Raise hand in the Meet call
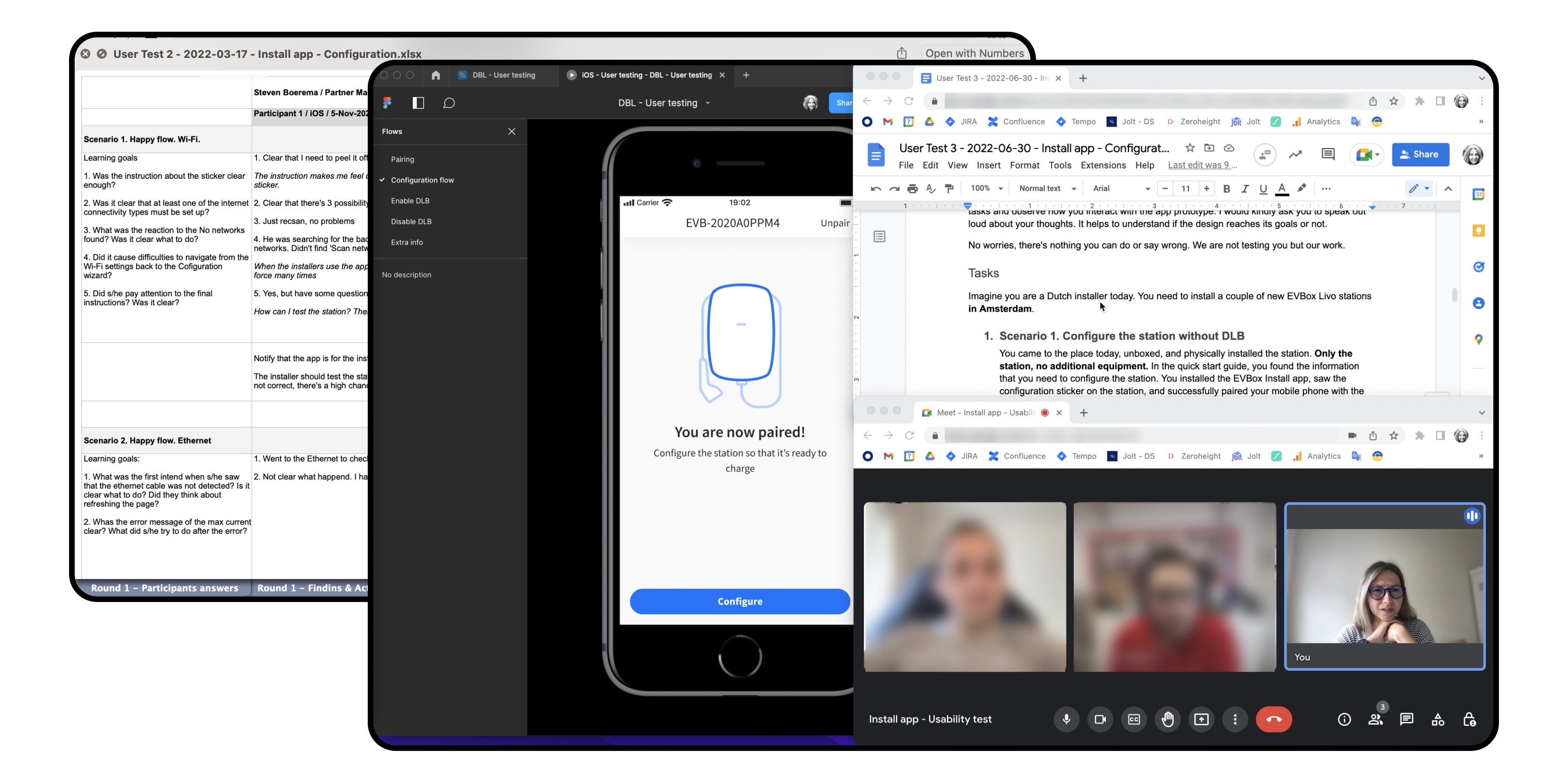This screenshot has height=784, width=1568. [x=1168, y=719]
